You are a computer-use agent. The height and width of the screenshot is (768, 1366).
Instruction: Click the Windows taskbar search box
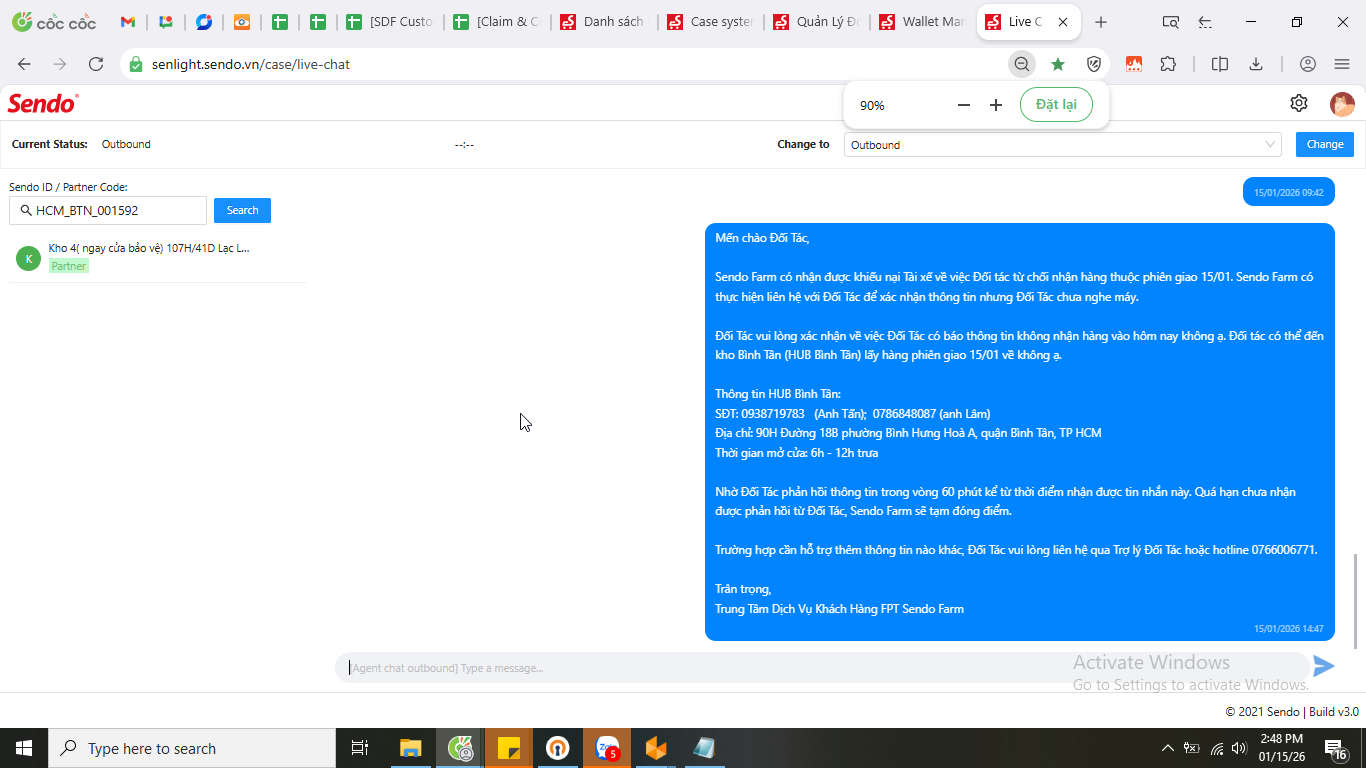point(192,748)
